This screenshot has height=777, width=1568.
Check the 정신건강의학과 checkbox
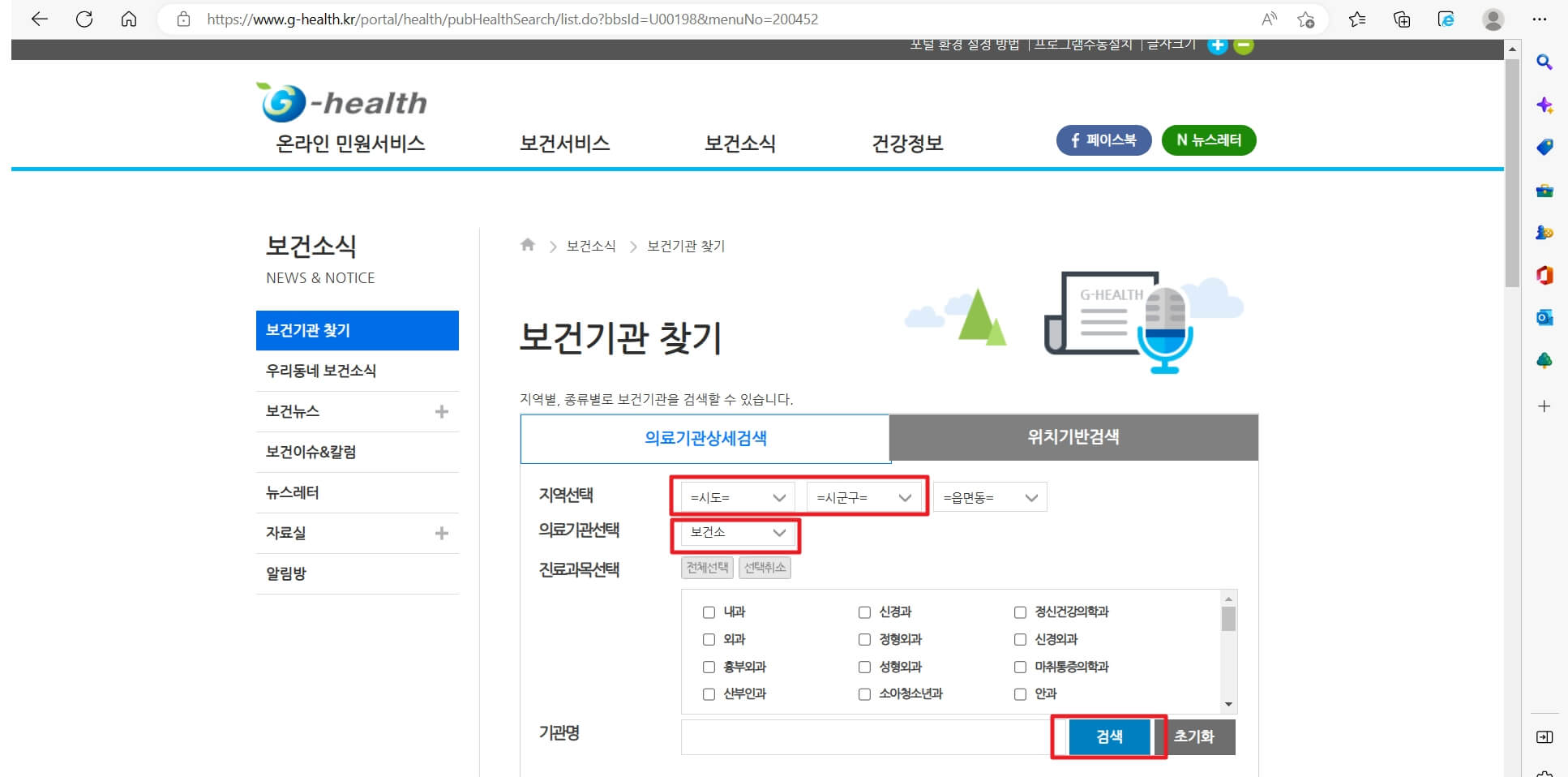1020,612
